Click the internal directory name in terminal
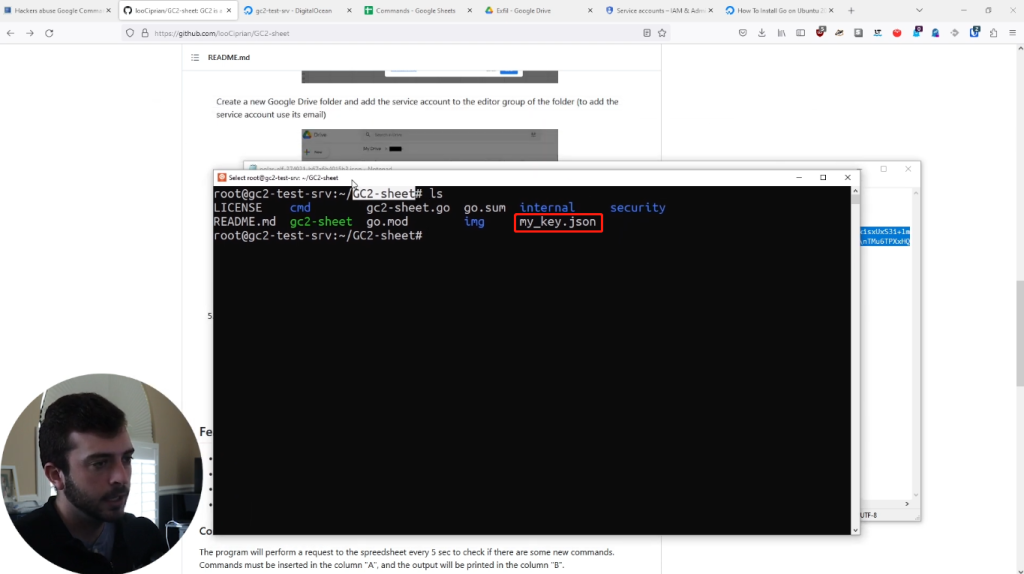The height and width of the screenshot is (574, 1024). tap(547, 208)
